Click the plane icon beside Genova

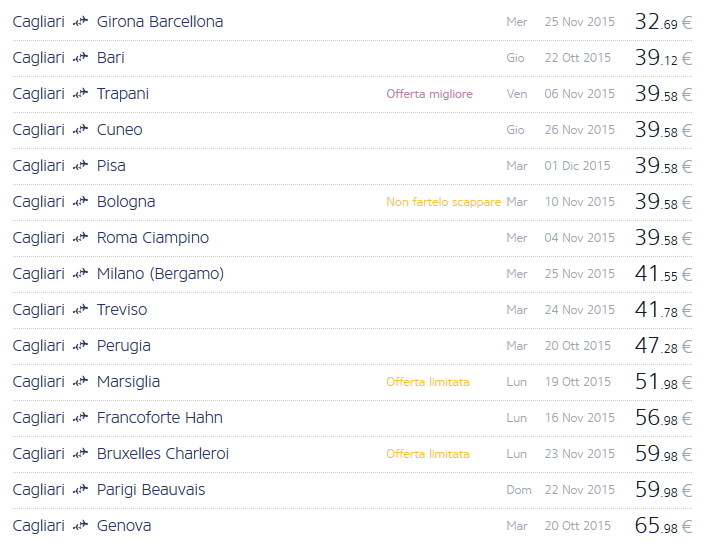click(81, 526)
